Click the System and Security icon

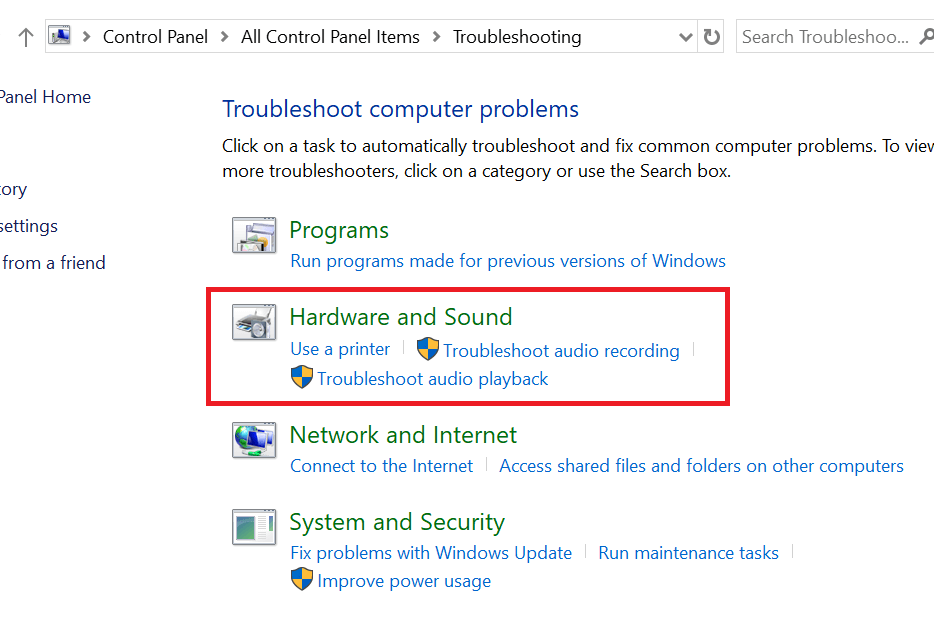pos(254,527)
